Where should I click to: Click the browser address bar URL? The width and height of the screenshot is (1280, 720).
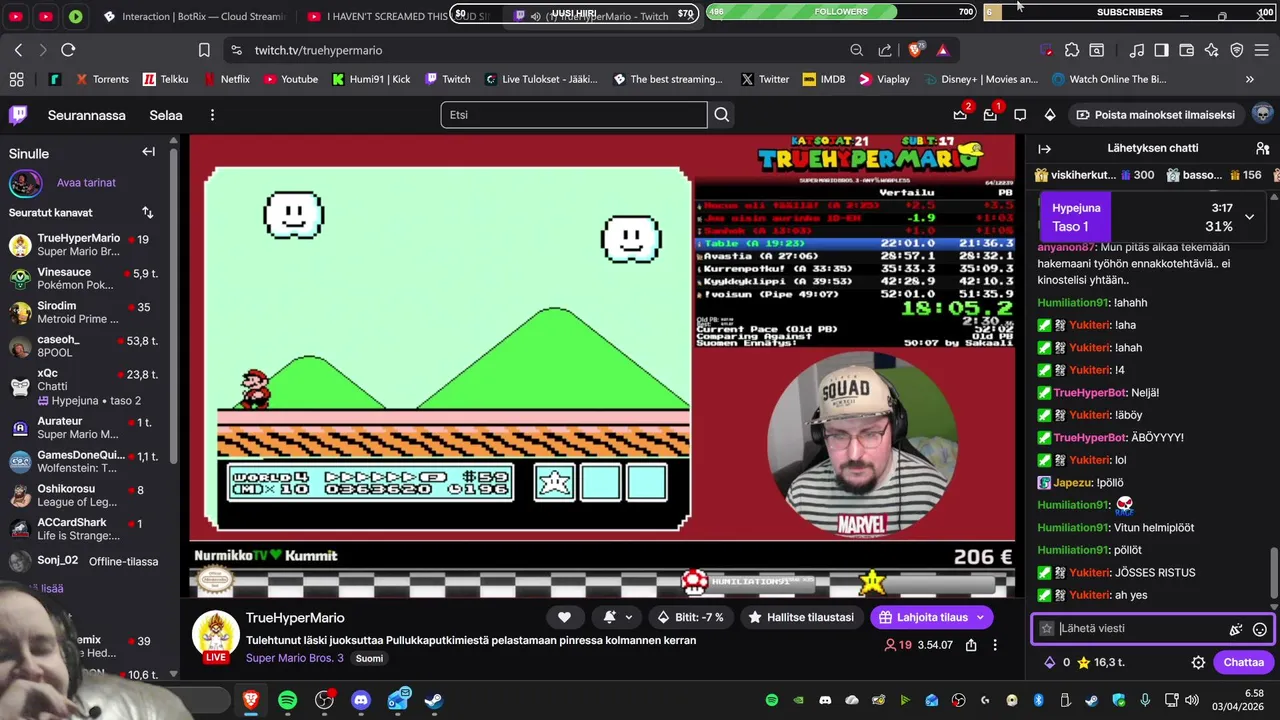point(318,50)
